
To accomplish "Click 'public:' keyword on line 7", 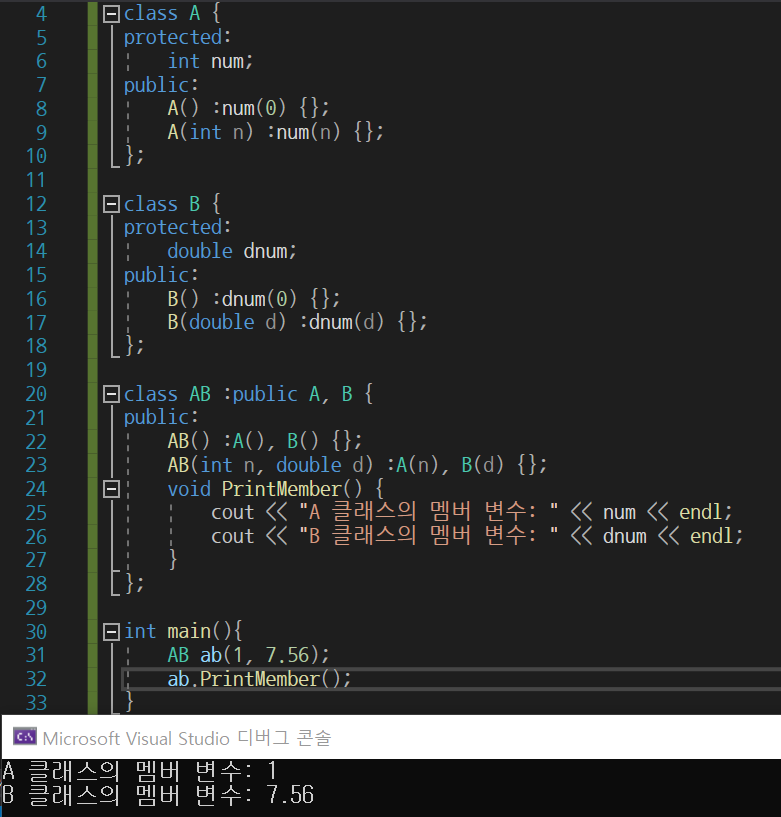I will coord(161,85).
